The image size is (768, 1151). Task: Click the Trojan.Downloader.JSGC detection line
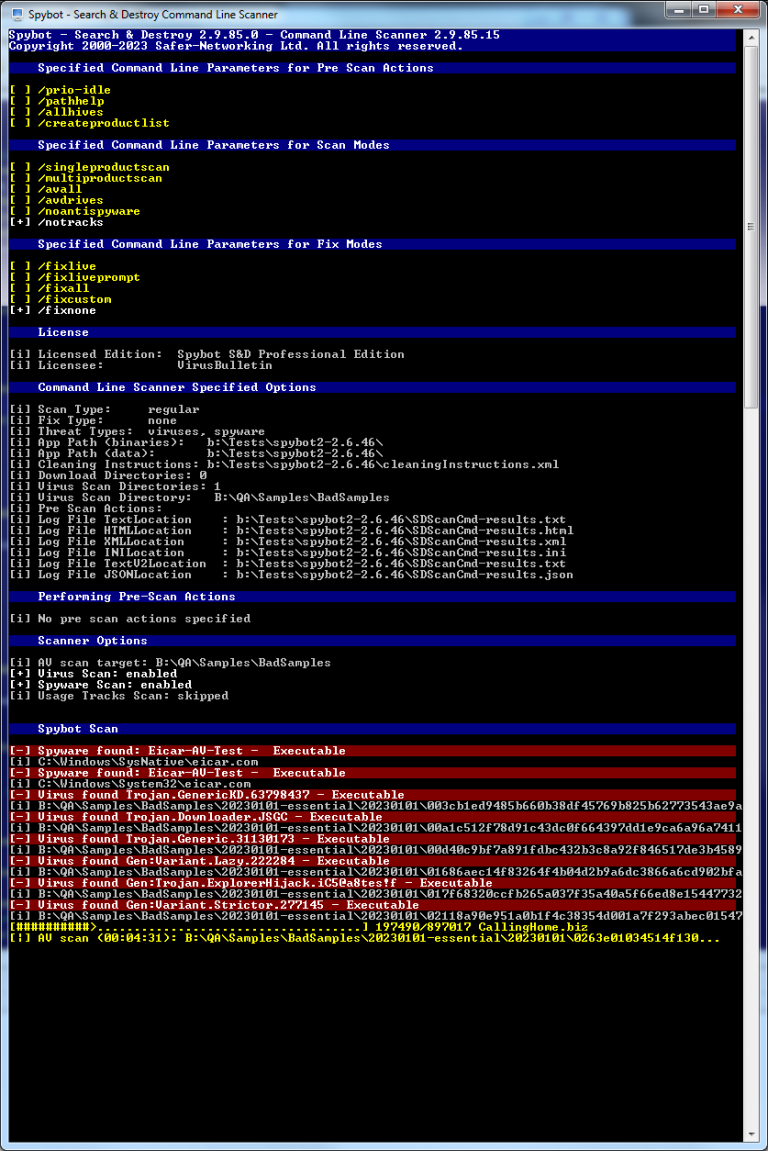372,816
